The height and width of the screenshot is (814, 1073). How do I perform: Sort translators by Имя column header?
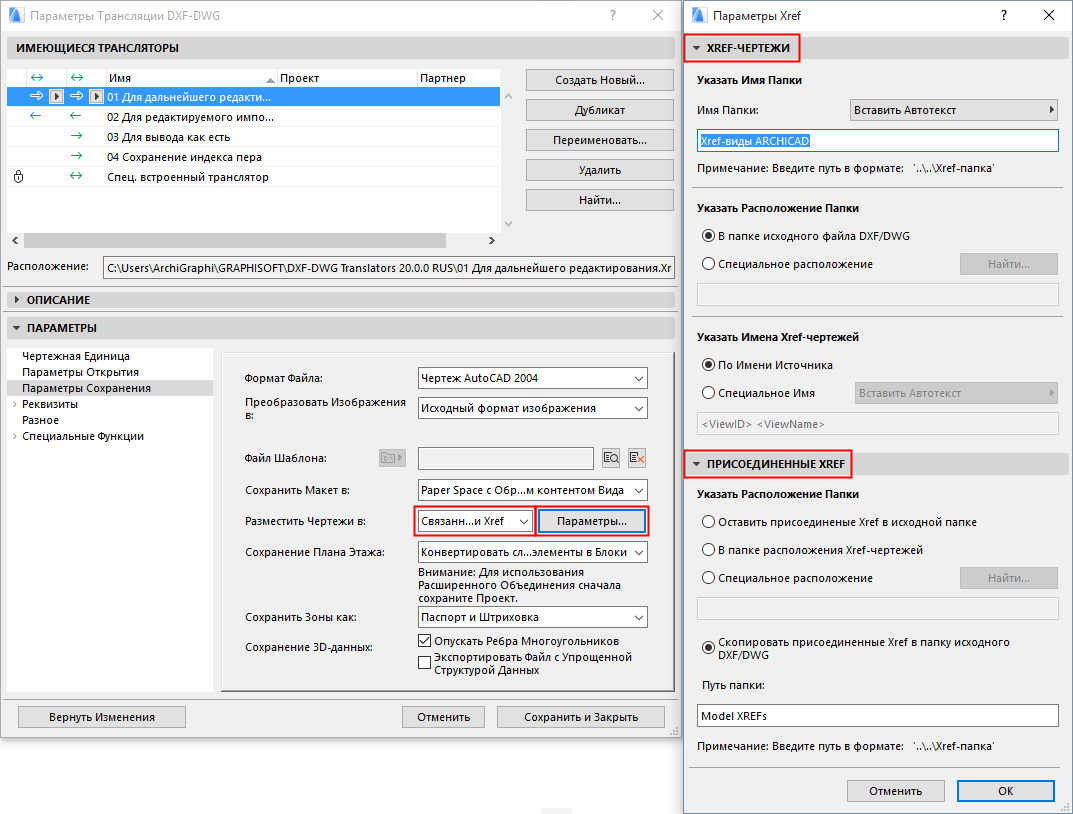tap(191, 78)
